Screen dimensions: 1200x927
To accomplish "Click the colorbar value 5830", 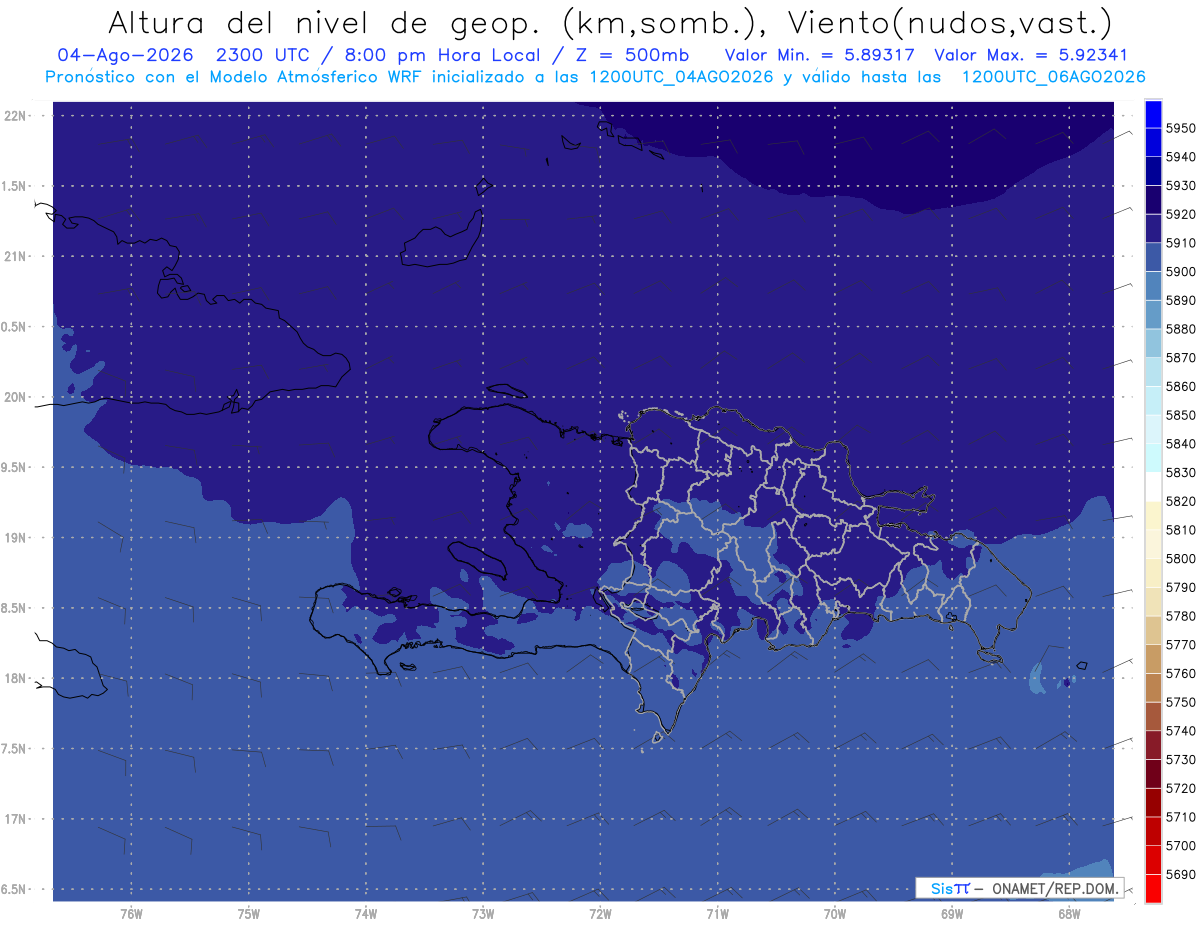I will click(x=1181, y=472).
